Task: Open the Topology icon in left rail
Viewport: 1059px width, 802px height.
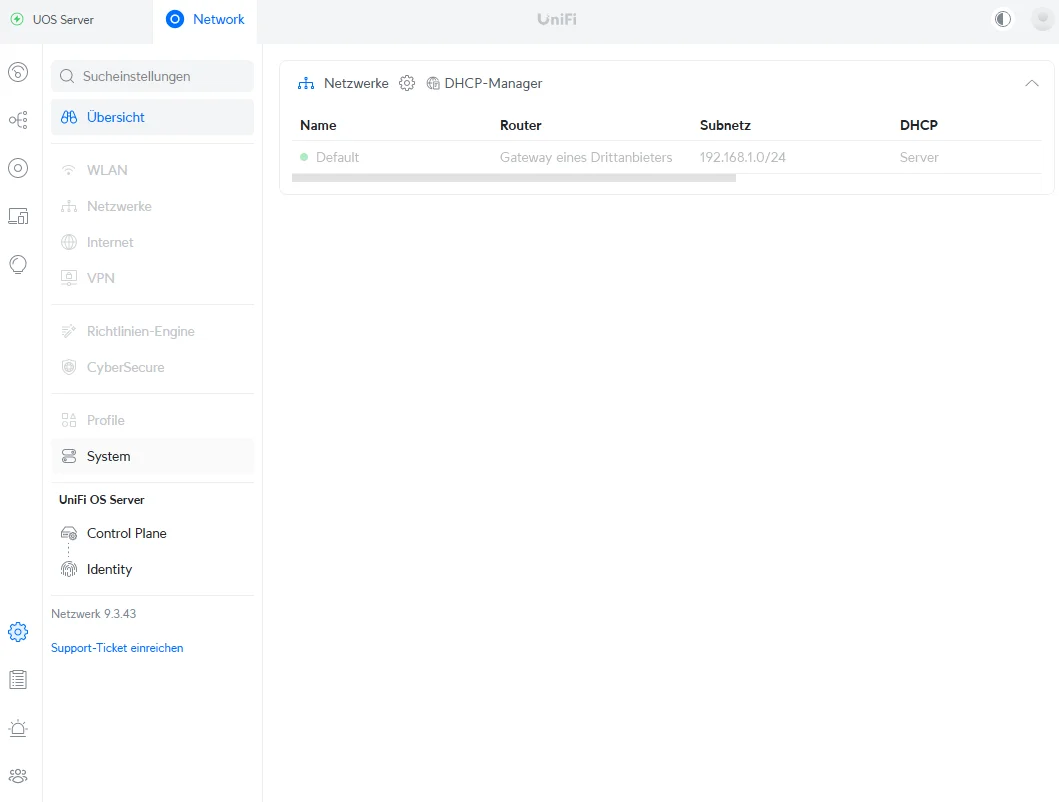Action: (18, 120)
